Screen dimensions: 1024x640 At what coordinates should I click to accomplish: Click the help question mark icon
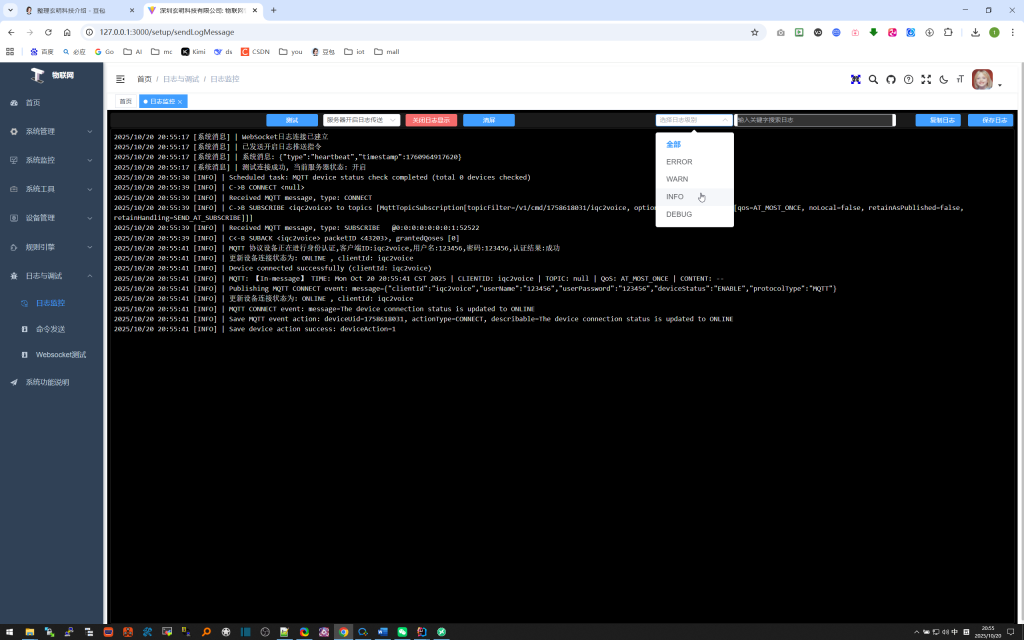pyautogui.click(x=908, y=79)
